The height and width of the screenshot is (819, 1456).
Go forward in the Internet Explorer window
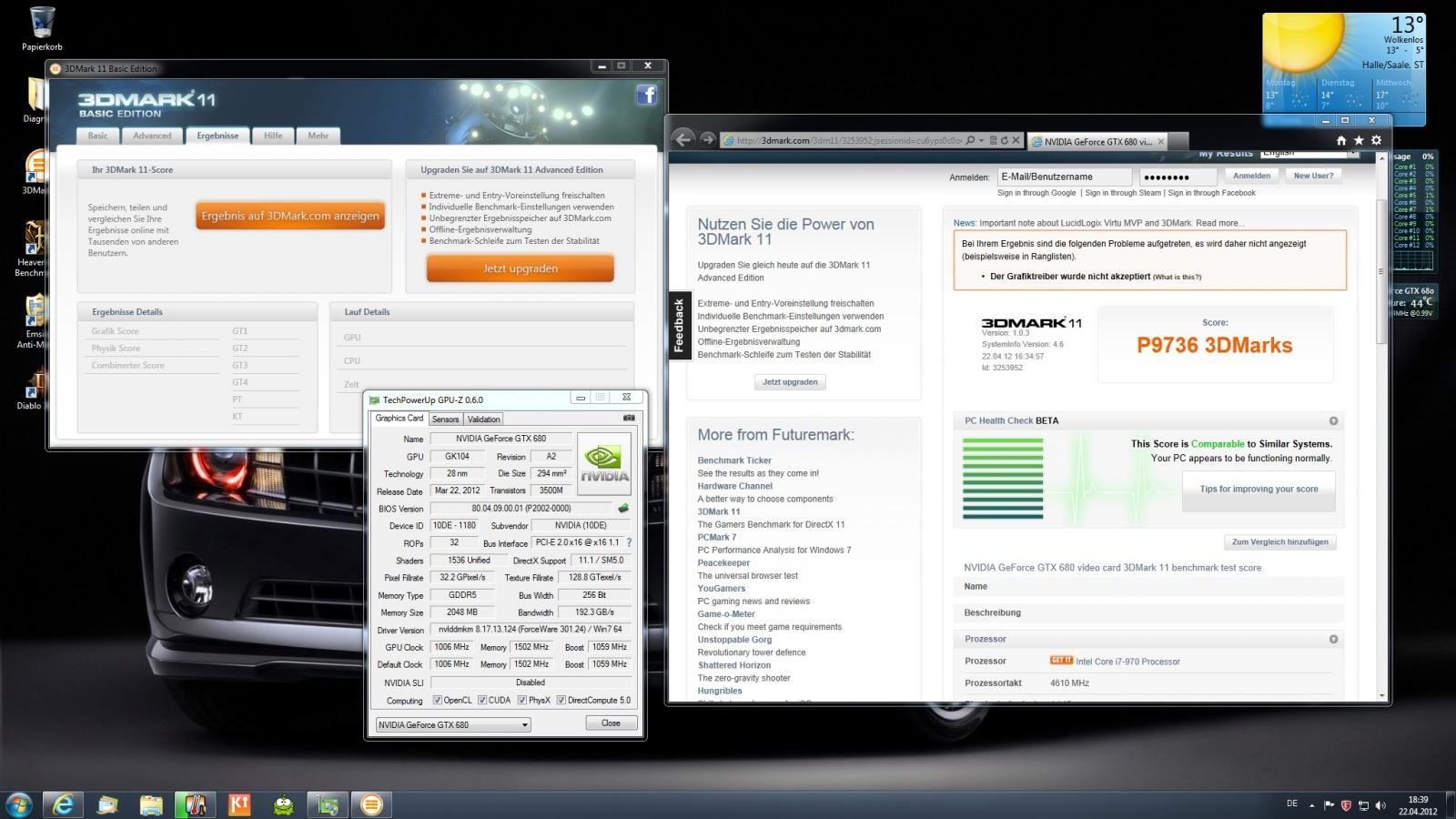click(708, 140)
